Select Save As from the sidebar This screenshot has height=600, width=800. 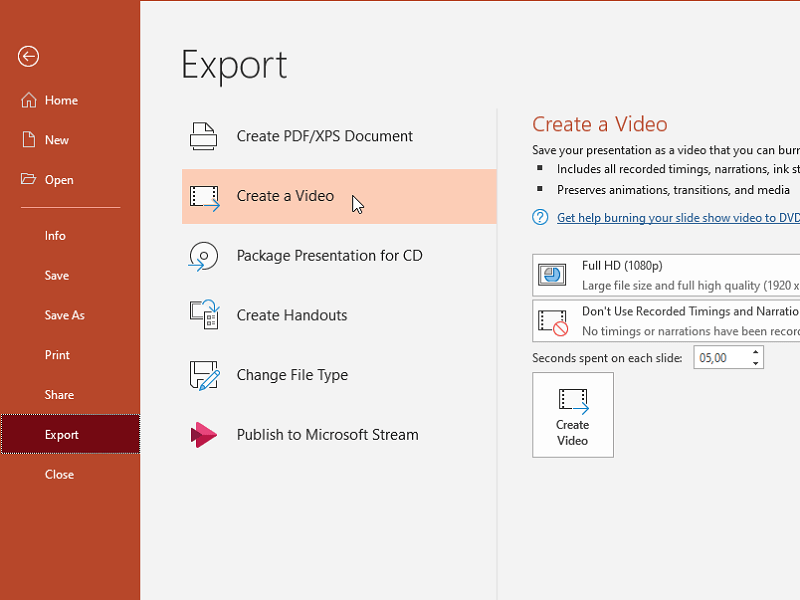pos(63,315)
